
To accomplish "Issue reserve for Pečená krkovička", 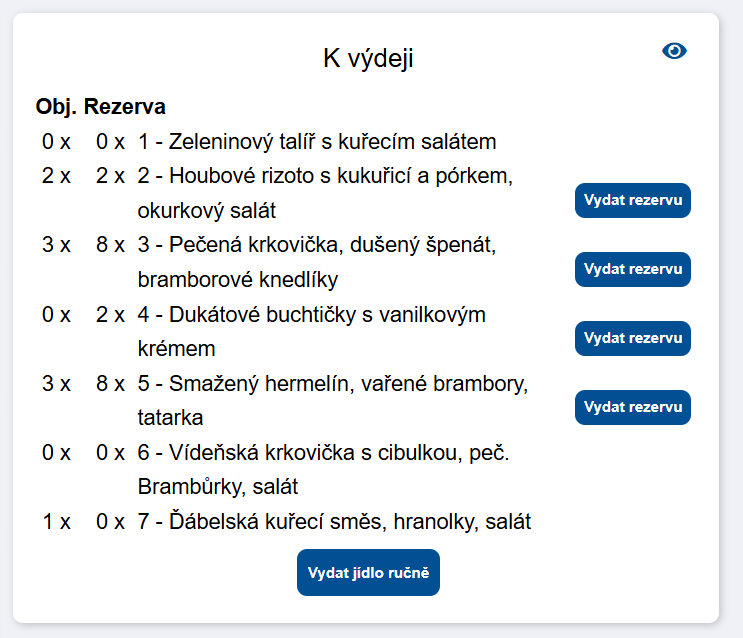I will click(x=632, y=270).
